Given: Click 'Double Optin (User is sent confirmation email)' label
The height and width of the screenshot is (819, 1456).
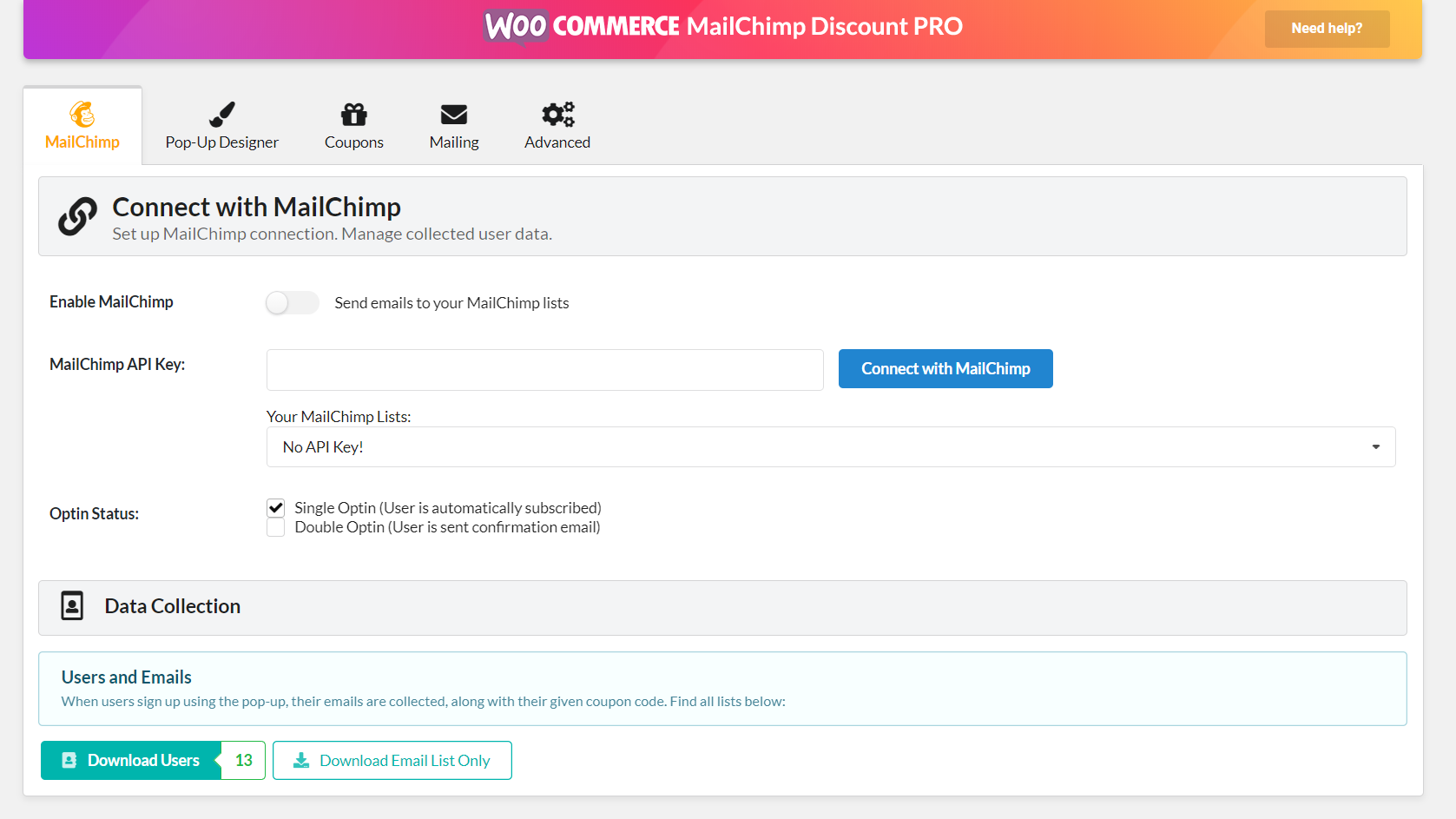Looking at the screenshot, I should point(447,526).
